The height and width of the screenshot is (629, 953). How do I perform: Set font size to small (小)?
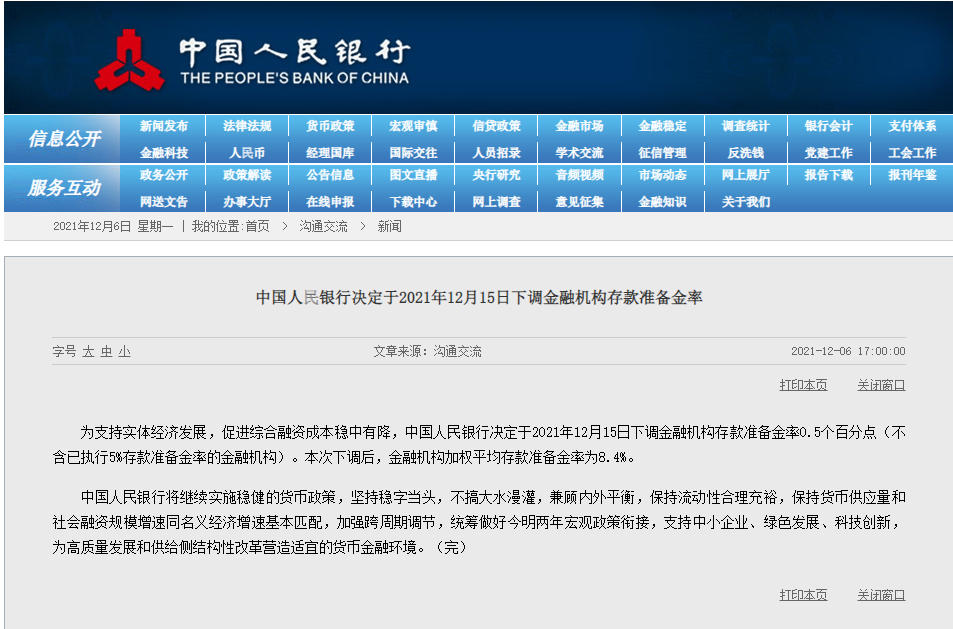tap(124, 352)
